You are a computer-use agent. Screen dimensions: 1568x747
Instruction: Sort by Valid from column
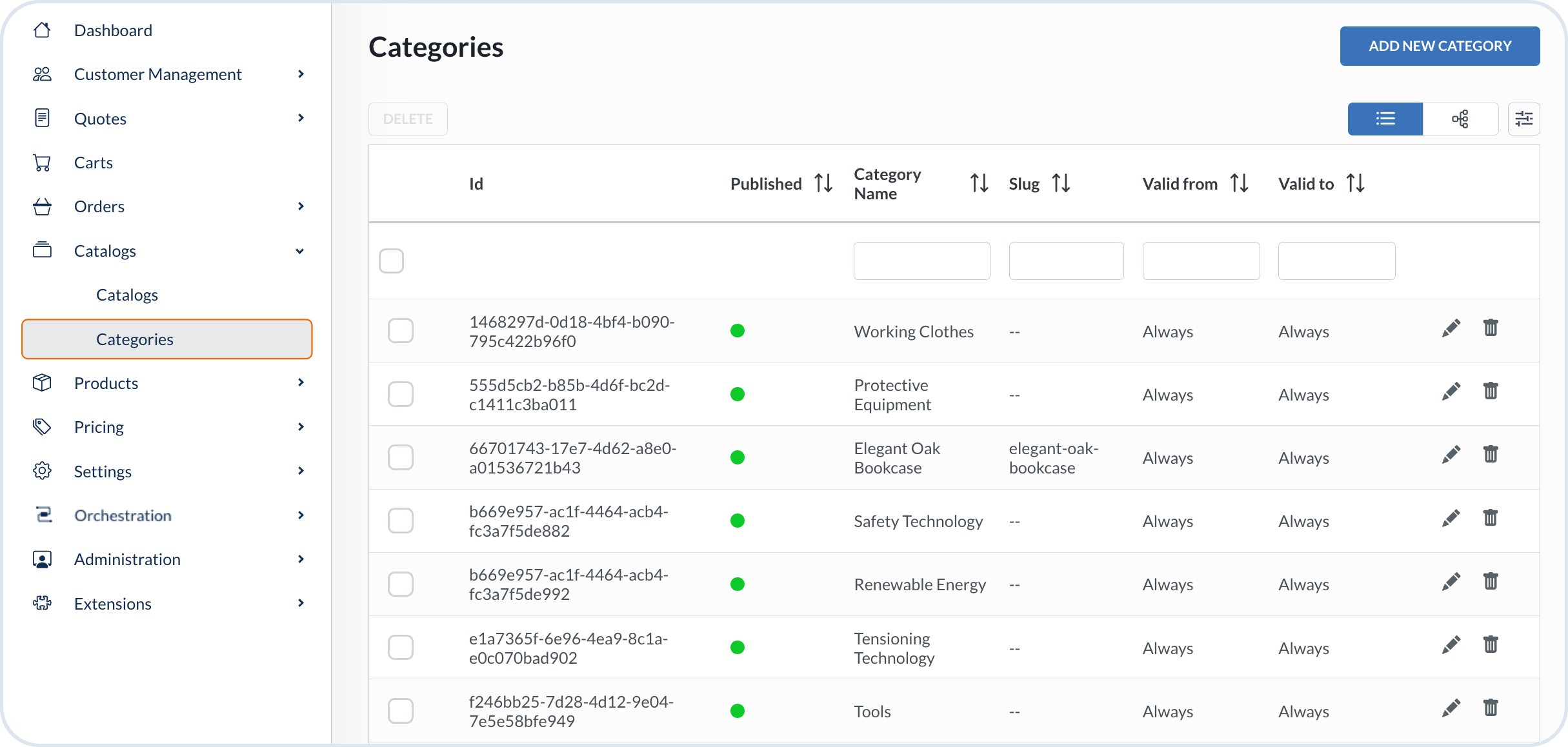[1239, 184]
